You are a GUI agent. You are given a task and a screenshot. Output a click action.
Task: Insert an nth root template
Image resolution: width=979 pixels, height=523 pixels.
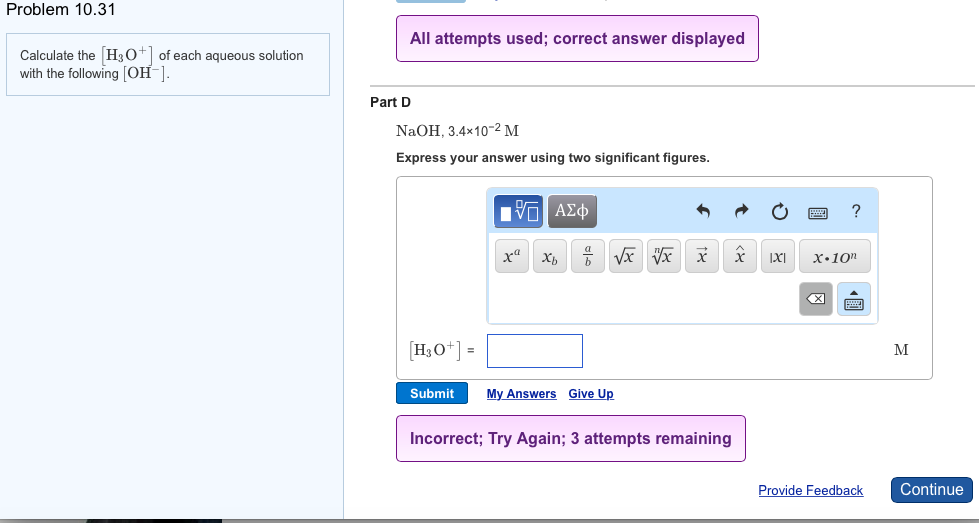[663, 256]
